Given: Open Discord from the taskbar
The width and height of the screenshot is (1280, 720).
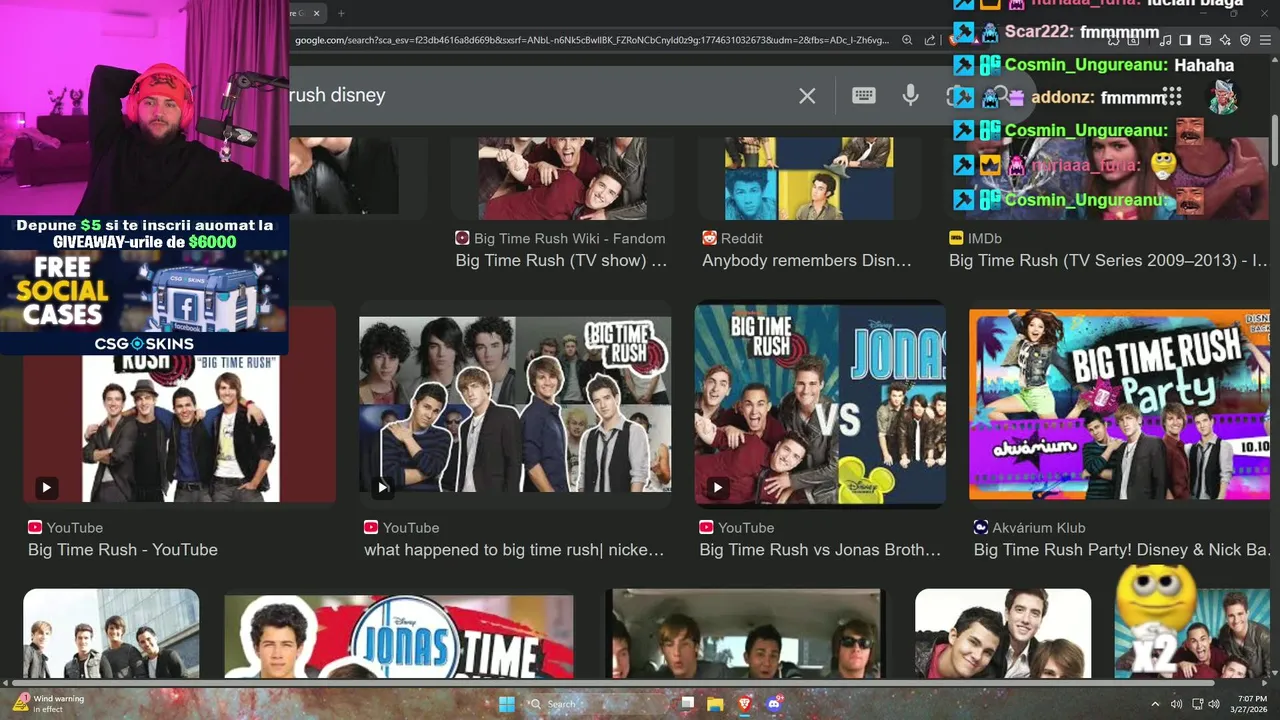Looking at the screenshot, I should (x=774, y=704).
